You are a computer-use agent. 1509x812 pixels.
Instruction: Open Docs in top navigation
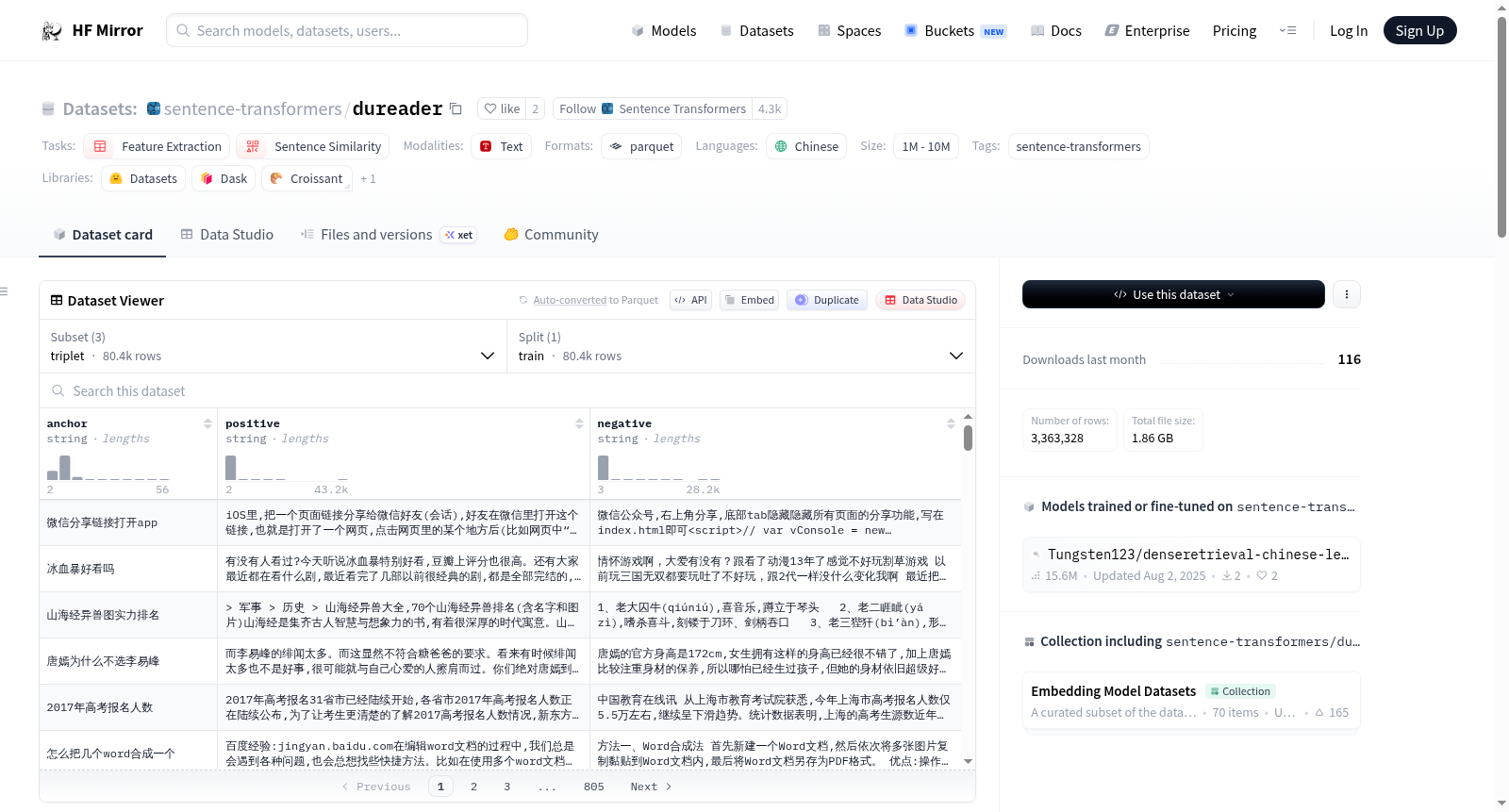[1055, 31]
